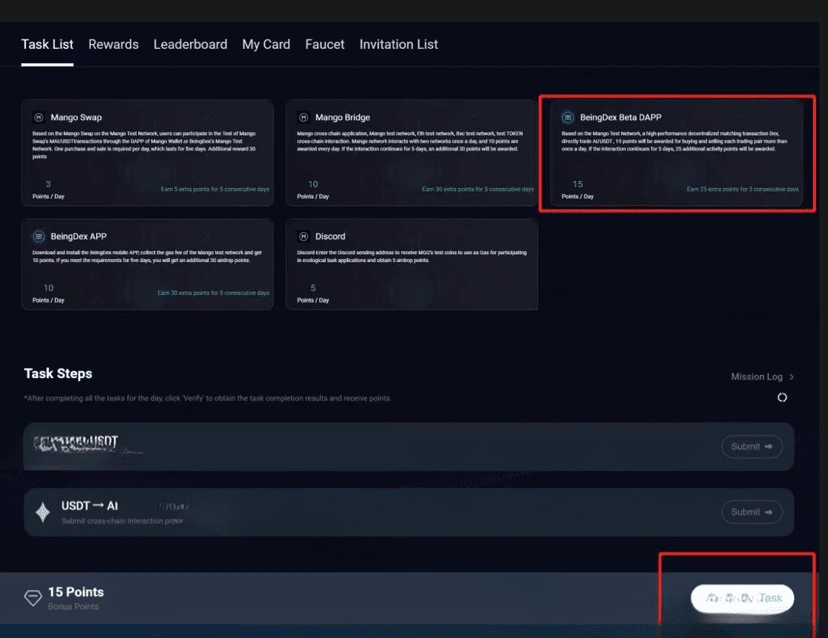
Task: Click 'Earn 30 extra points' text in BeingDex APP
Action: [213, 293]
